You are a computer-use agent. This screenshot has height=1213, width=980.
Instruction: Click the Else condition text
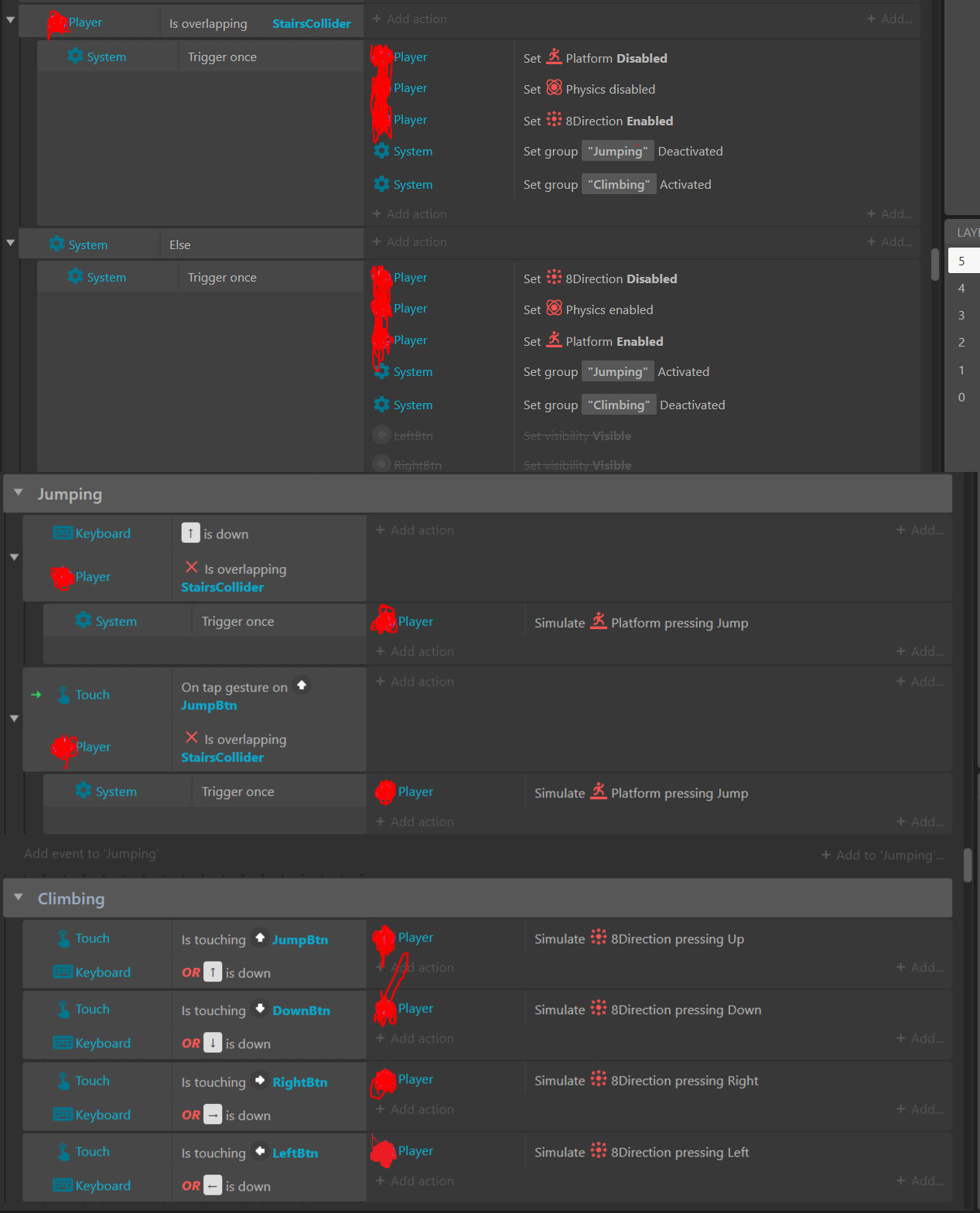pyautogui.click(x=180, y=244)
